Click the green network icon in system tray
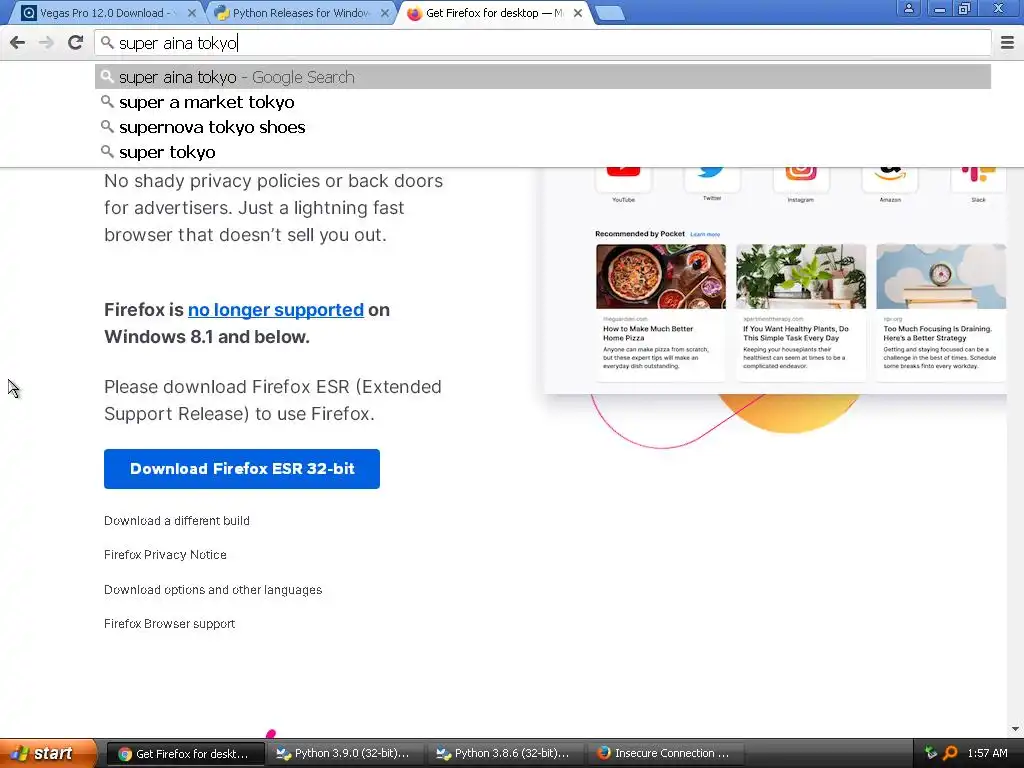Screen dimensions: 1024x768 (931, 753)
